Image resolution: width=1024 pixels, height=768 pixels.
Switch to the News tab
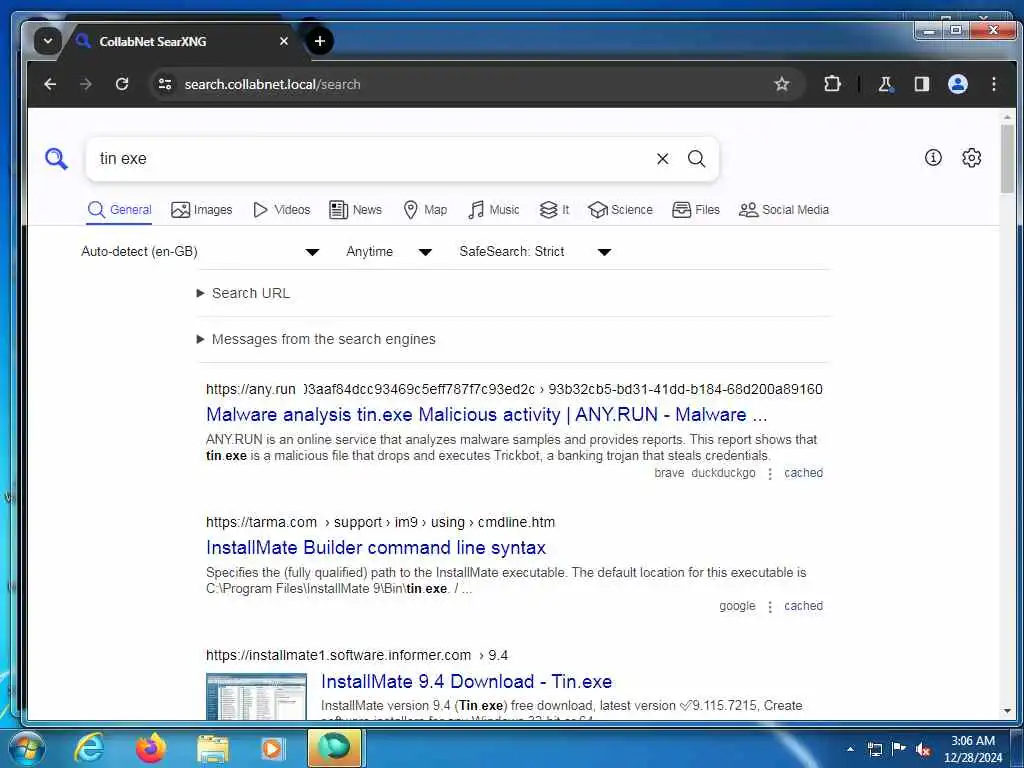356,210
